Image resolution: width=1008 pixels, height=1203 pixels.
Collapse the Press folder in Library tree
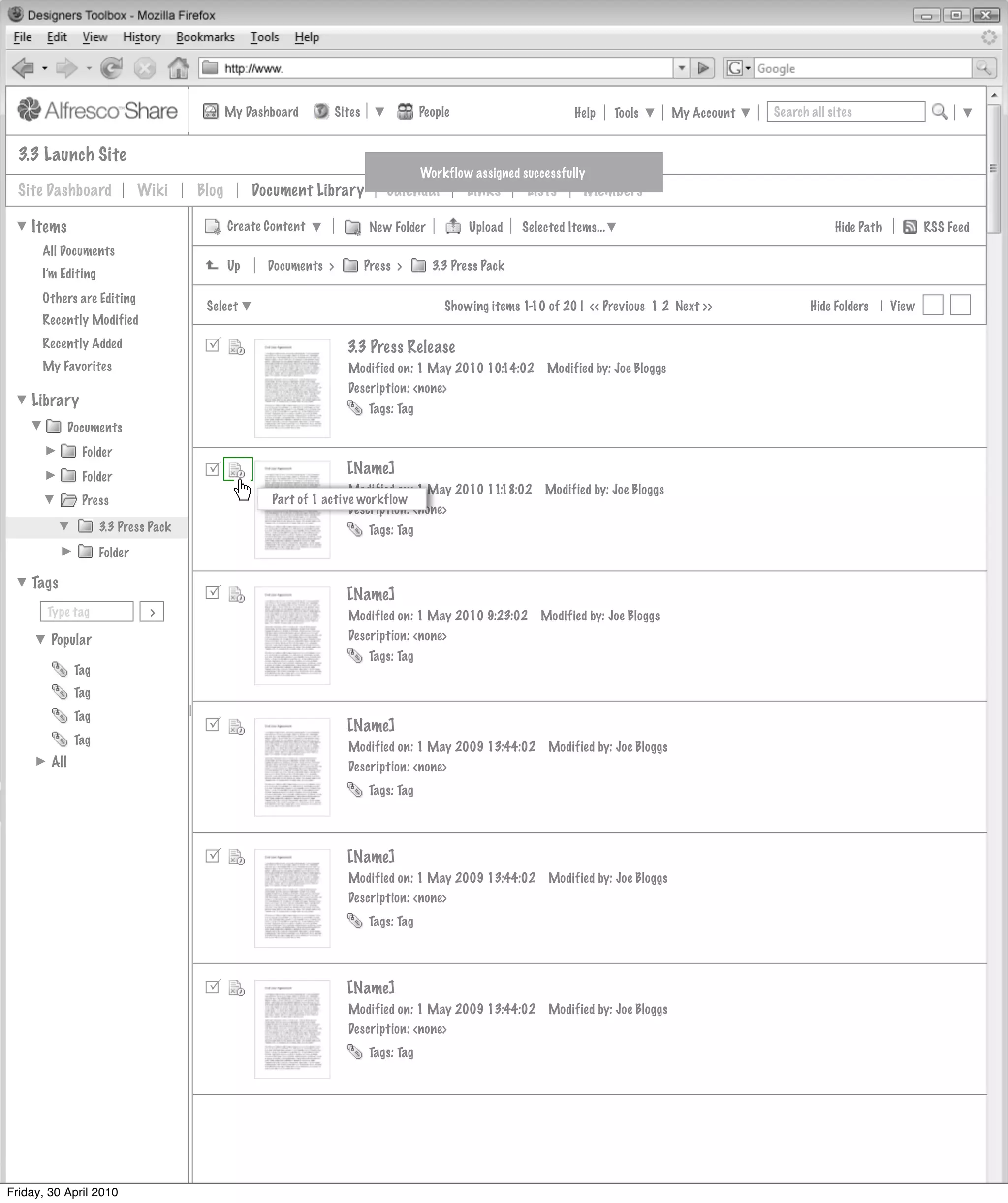(50, 499)
